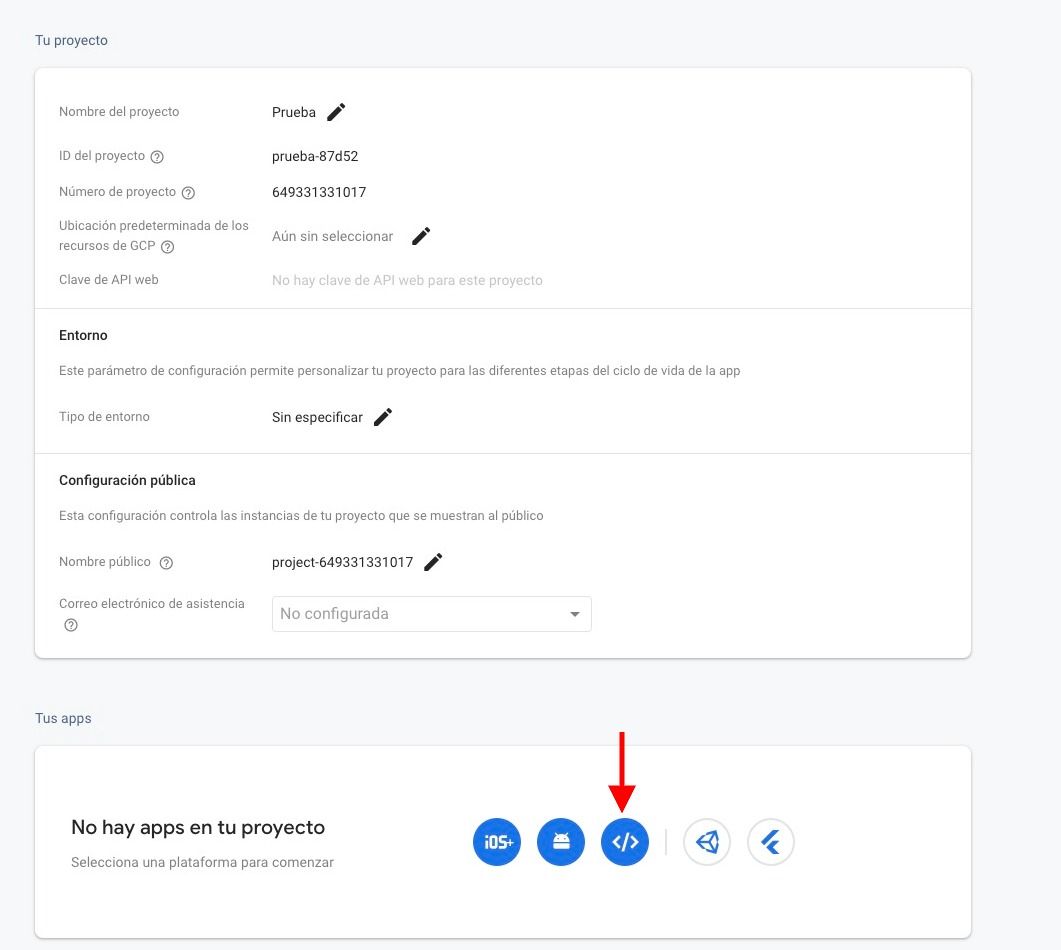Screen dimensions: 1061x950
Task: Edit the environment type pencil icon
Action: tap(383, 417)
